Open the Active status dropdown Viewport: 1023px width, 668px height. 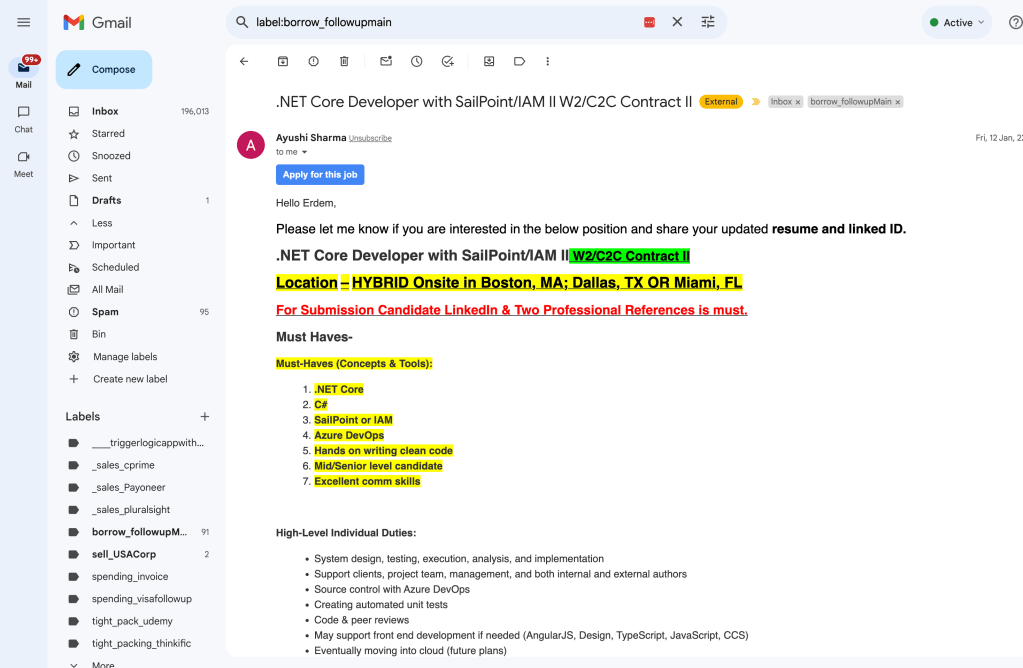tap(956, 22)
